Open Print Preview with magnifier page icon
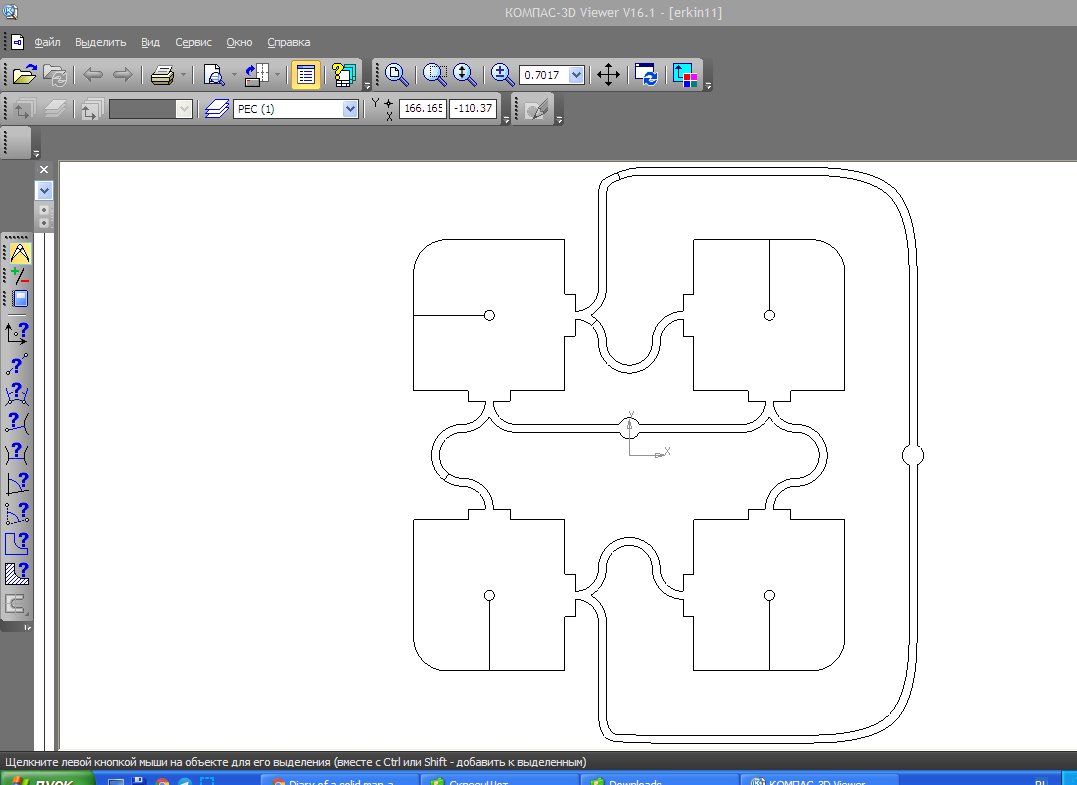Viewport: 1077px width, 785px height. coord(213,75)
